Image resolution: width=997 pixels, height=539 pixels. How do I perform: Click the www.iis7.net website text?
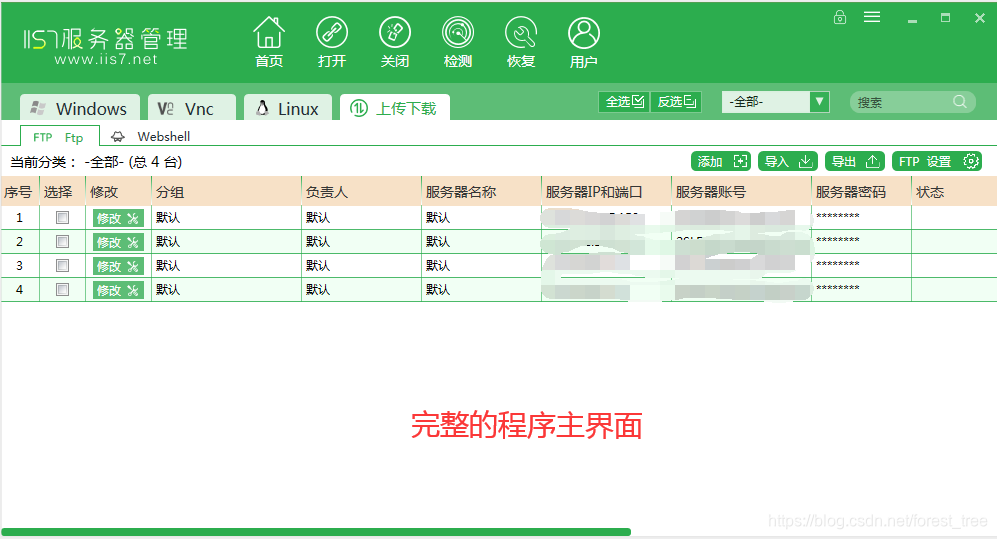(106, 59)
